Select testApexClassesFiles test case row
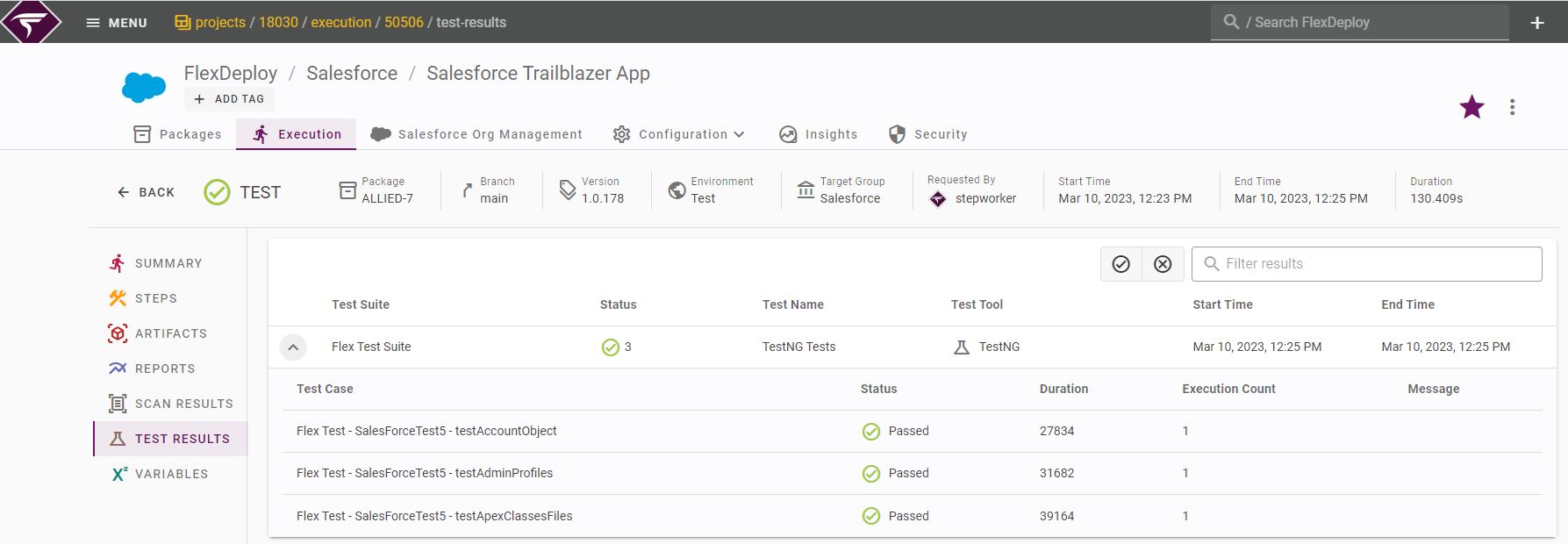The image size is (1568, 544). (912, 516)
